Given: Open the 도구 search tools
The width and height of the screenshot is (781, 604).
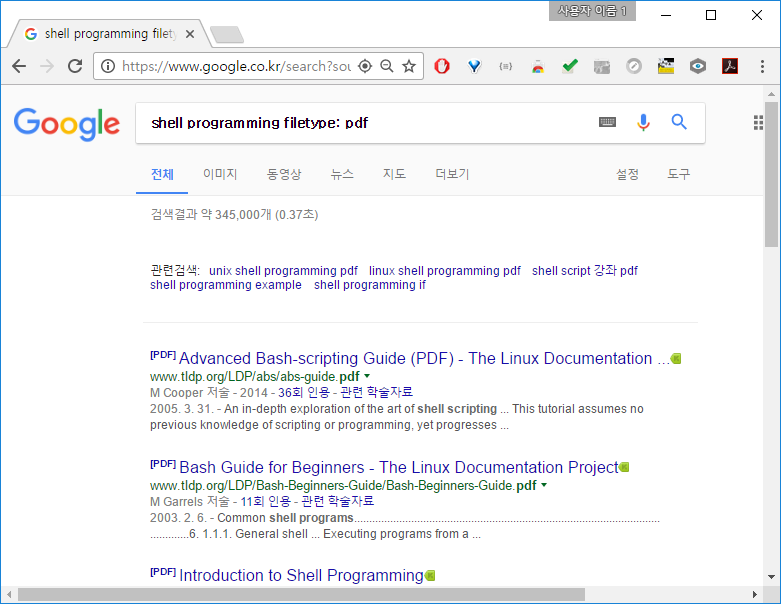Looking at the screenshot, I should [x=679, y=174].
